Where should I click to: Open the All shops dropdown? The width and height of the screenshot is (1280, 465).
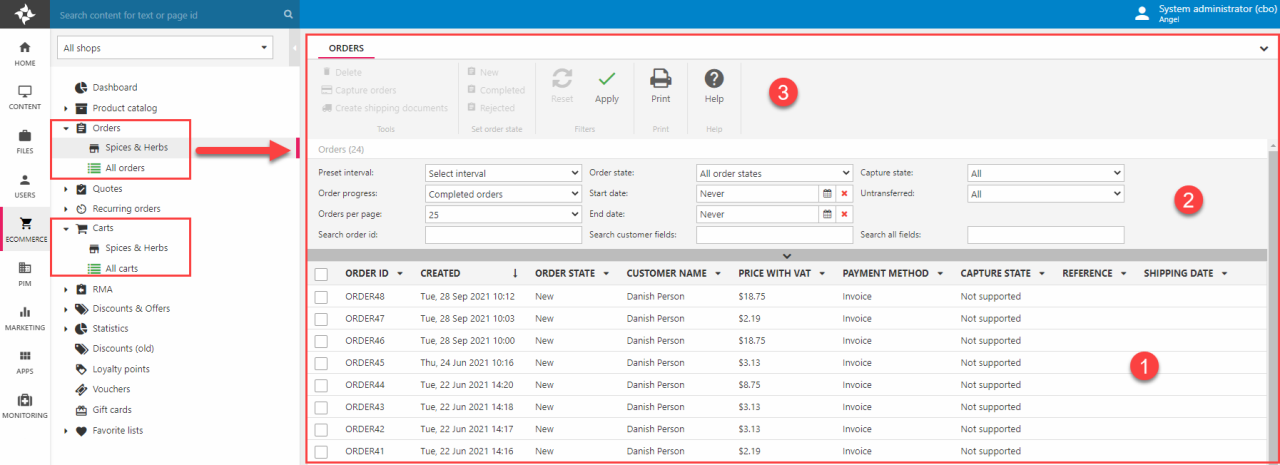[x=165, y=48]
